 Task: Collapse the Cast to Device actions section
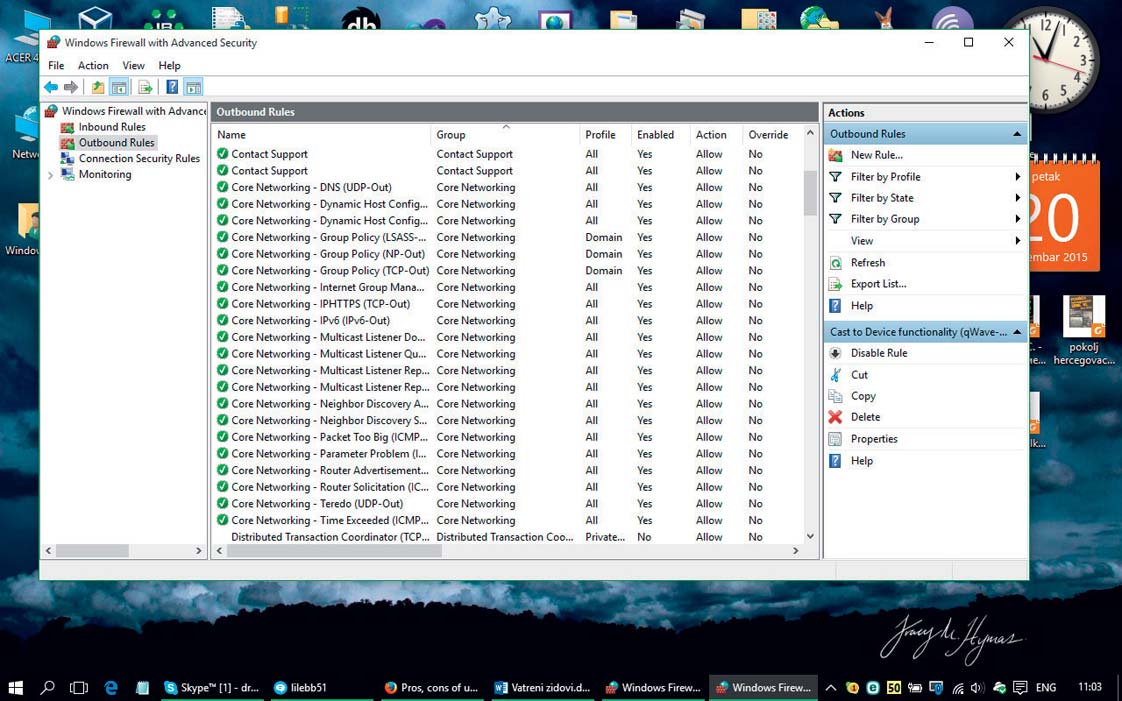pyautogui.click(x=1017, y=333)
